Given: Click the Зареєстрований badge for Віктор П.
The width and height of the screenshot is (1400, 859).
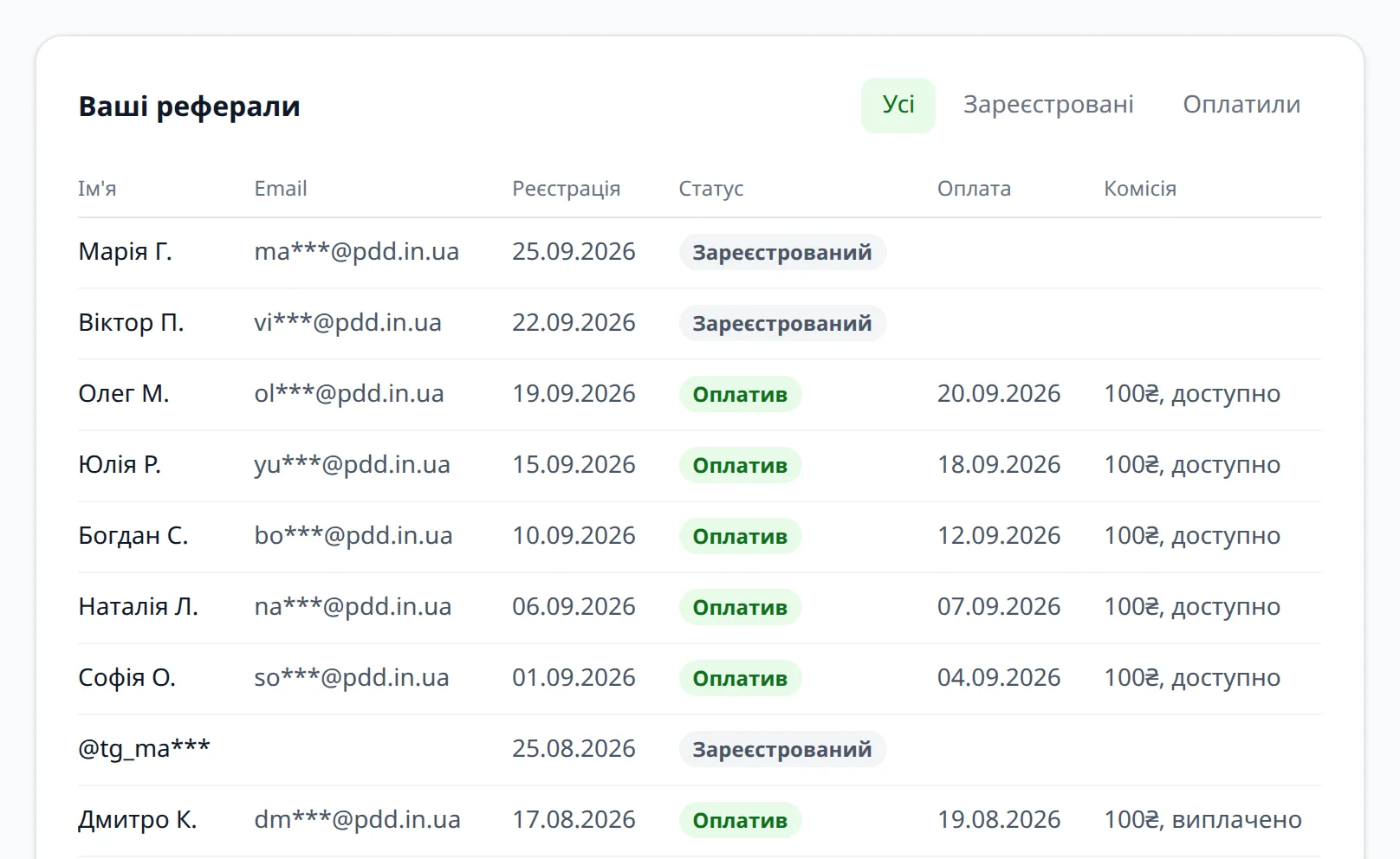Looking at the screenshot, I should [x=782, y=323].
